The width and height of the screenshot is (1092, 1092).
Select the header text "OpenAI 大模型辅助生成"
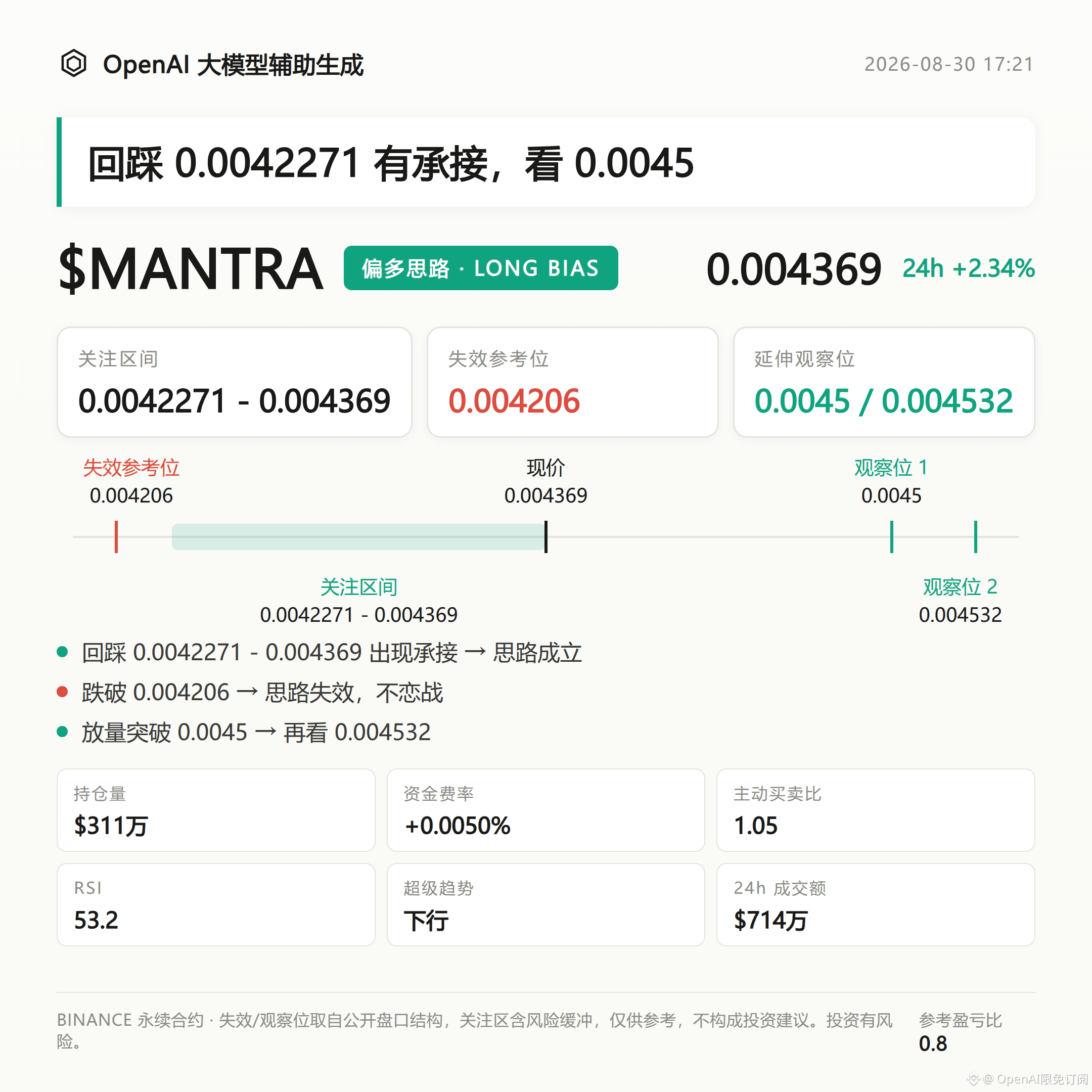coord(233,64)
